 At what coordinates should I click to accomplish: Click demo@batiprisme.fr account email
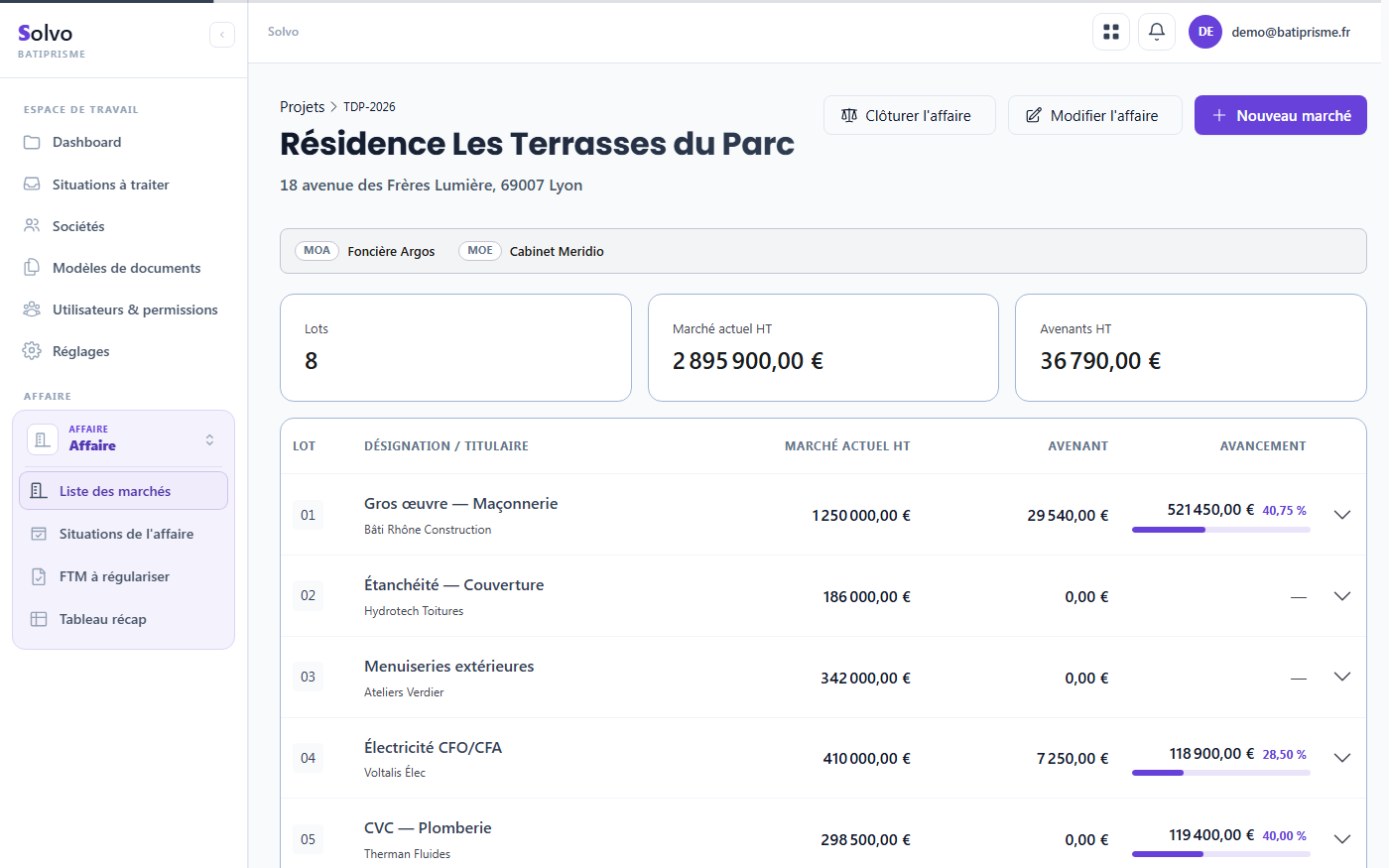1291,32
